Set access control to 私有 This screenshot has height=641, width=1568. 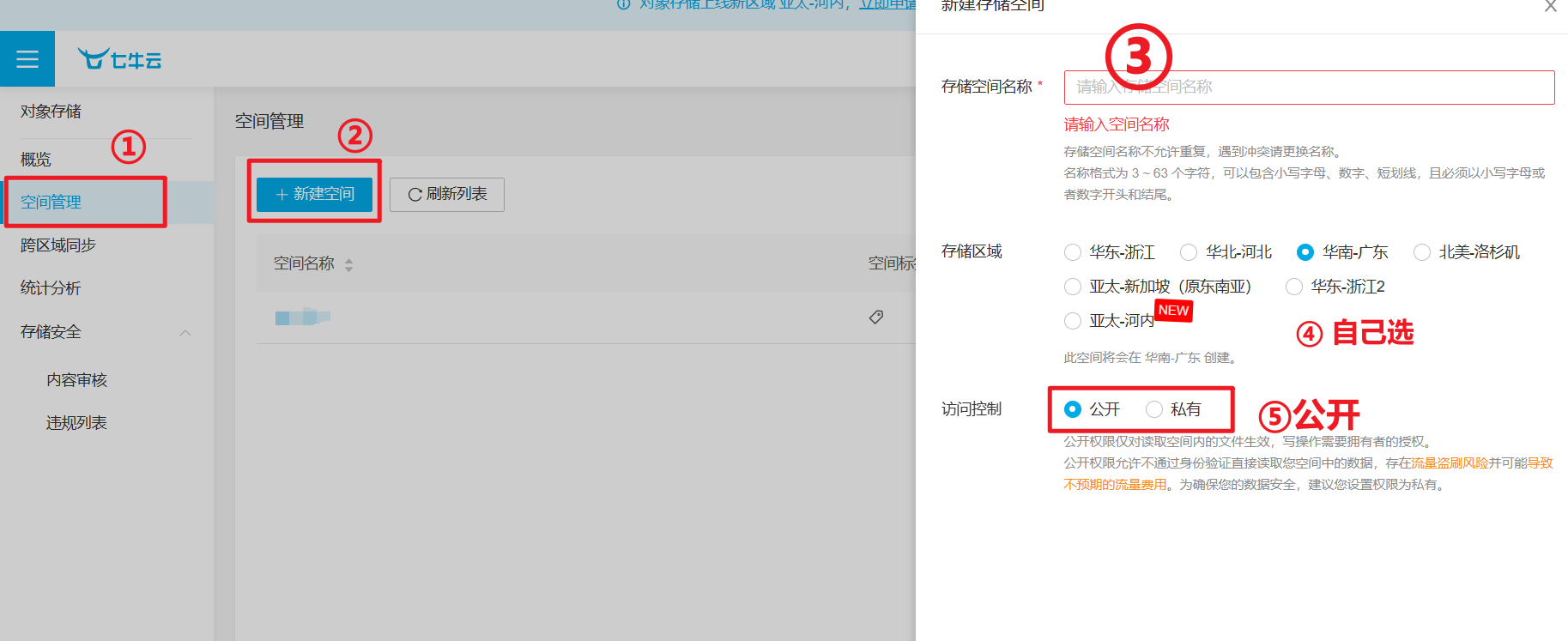point(1154,409)
